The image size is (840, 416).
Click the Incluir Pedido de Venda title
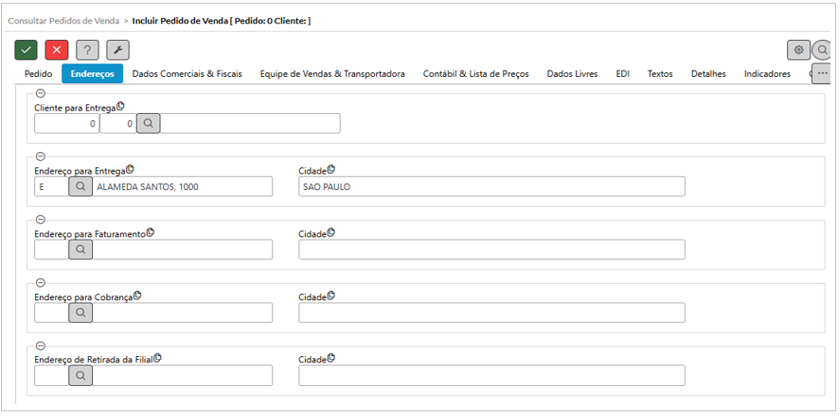[x=221, y=21]
